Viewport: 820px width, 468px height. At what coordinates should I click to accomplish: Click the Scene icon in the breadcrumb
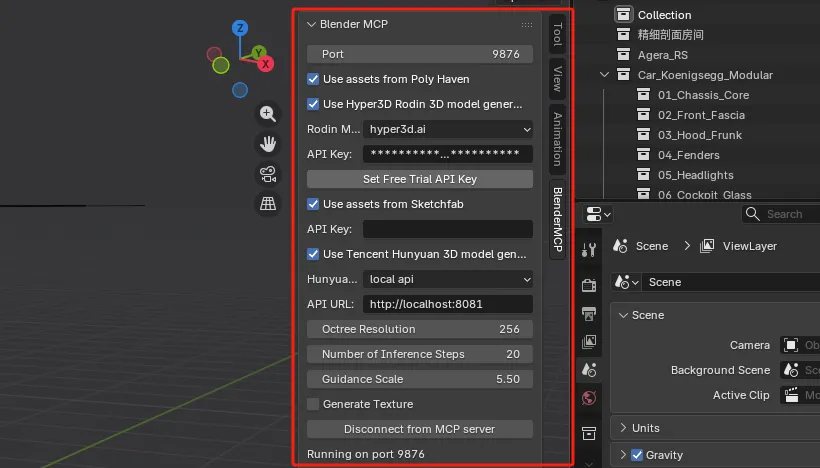click(x=620, y=246)
